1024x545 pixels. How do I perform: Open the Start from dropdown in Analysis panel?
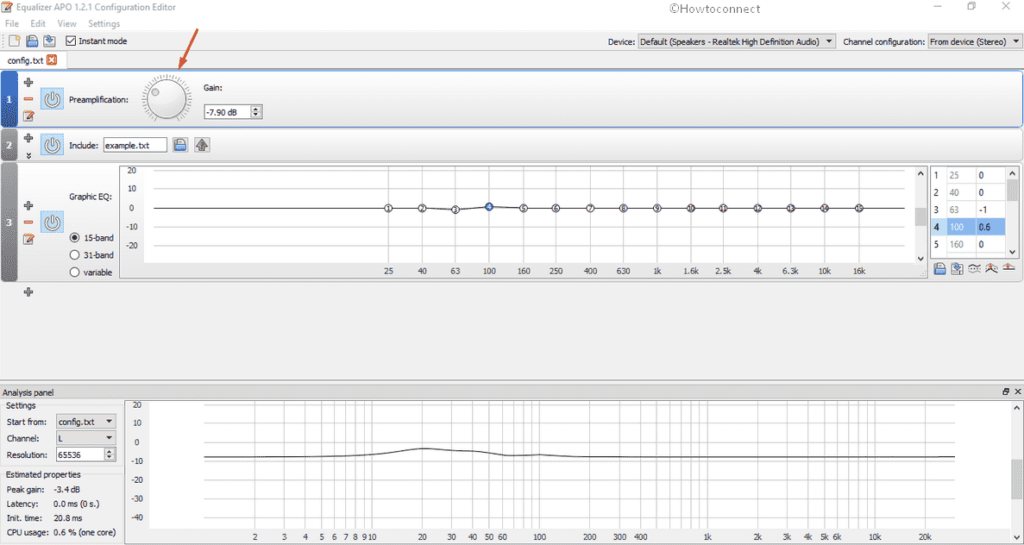point(86,422)
